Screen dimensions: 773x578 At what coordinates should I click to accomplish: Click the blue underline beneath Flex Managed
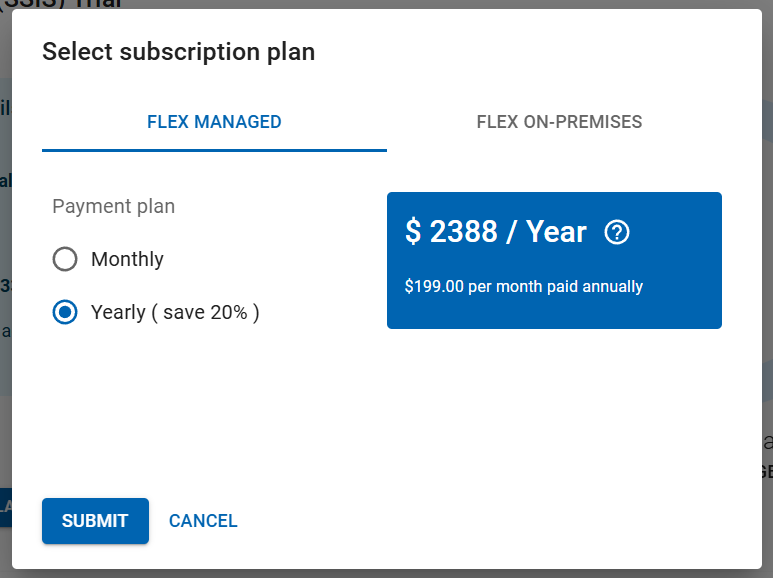coord(214,150)
